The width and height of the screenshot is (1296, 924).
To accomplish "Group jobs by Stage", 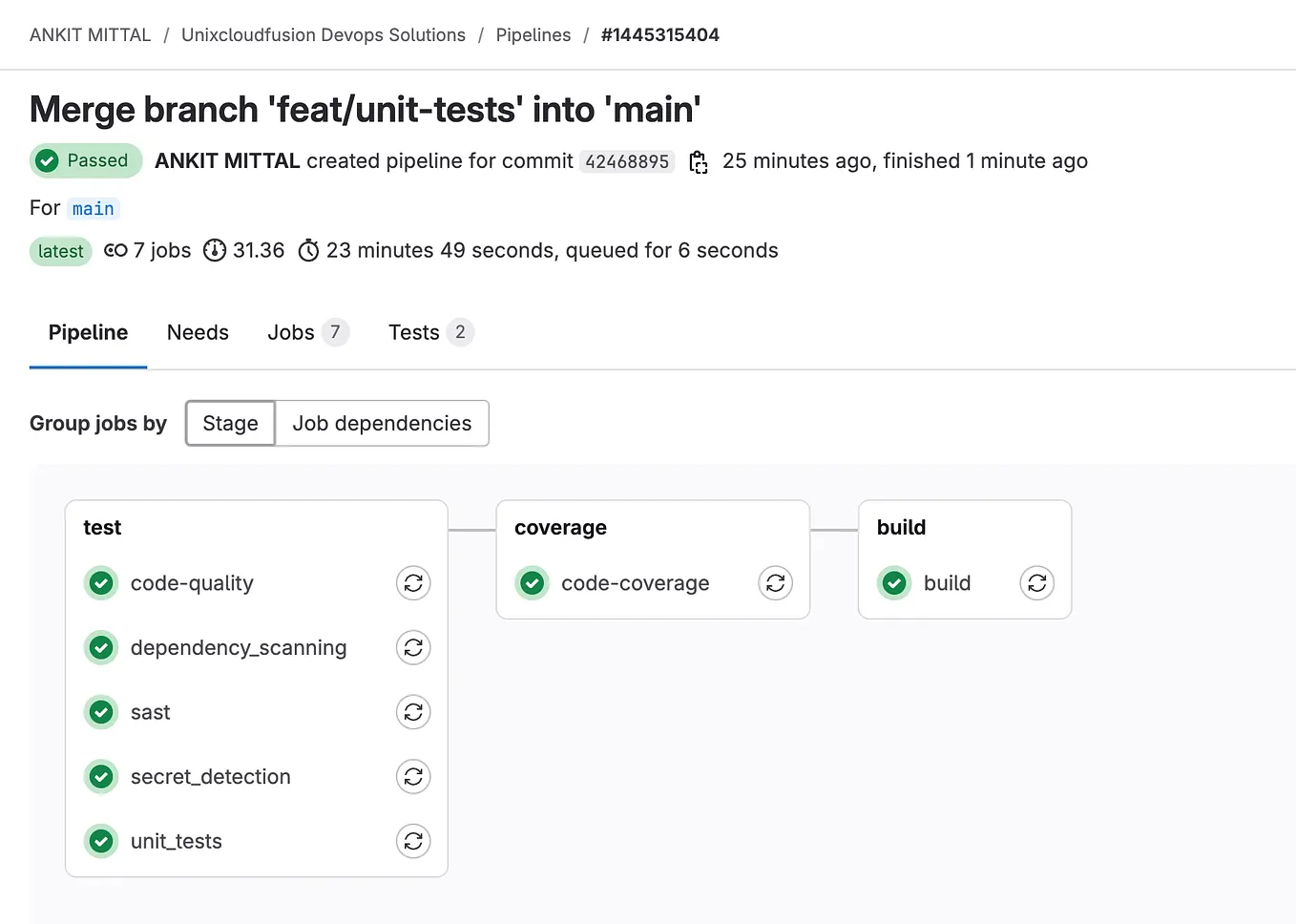I will (229, 423).
